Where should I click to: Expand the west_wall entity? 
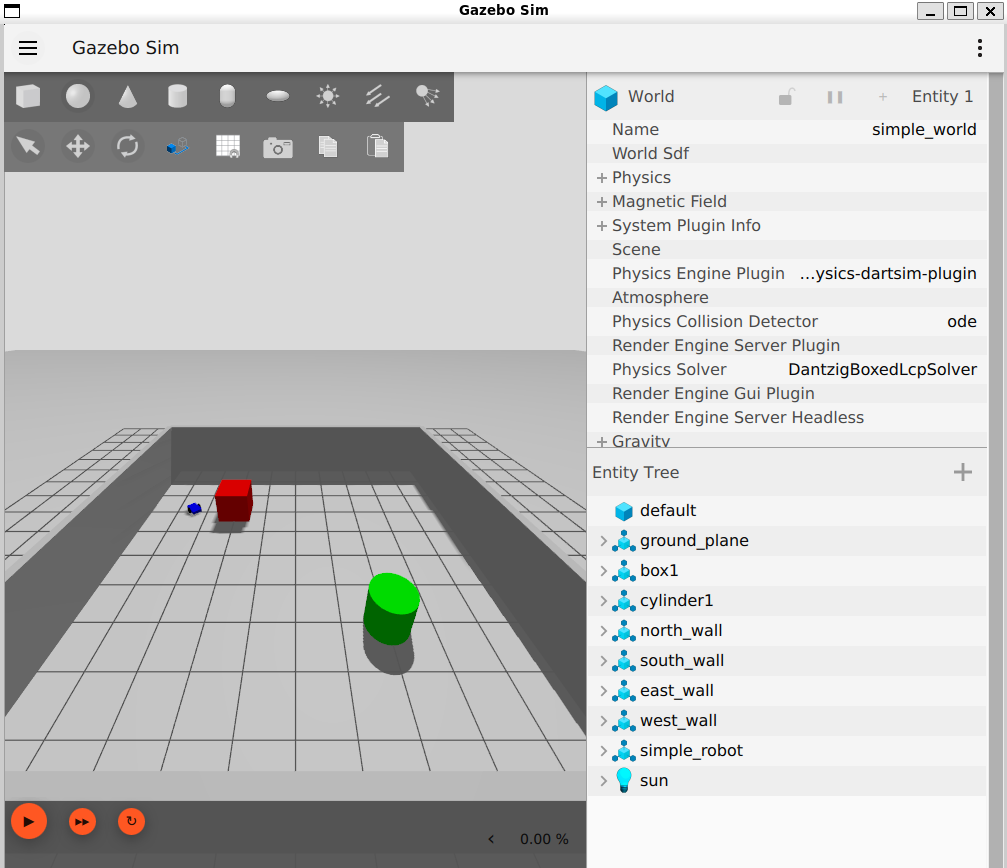(603, 721)
